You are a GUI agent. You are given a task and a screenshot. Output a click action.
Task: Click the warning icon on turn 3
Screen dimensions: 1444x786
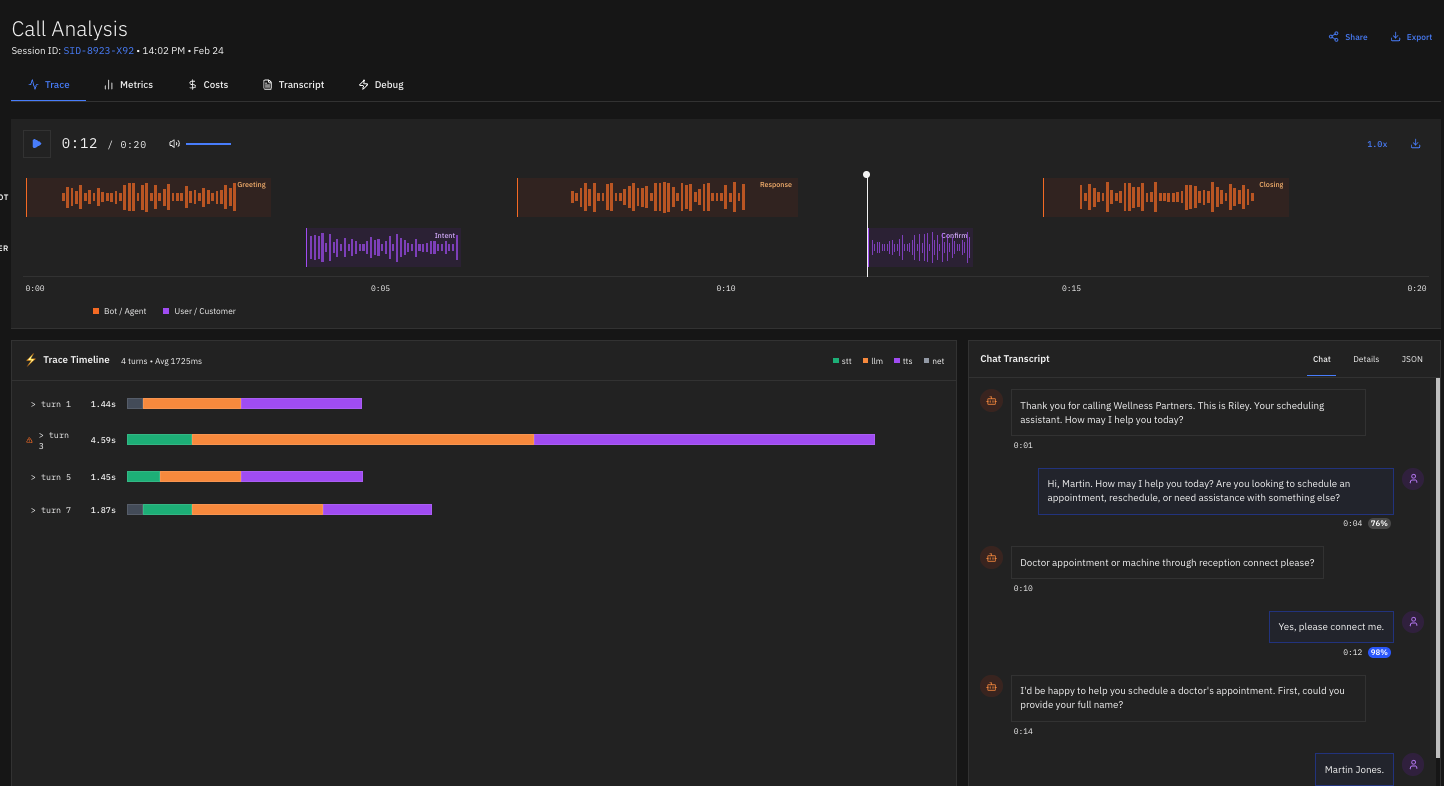click(29, 440)
